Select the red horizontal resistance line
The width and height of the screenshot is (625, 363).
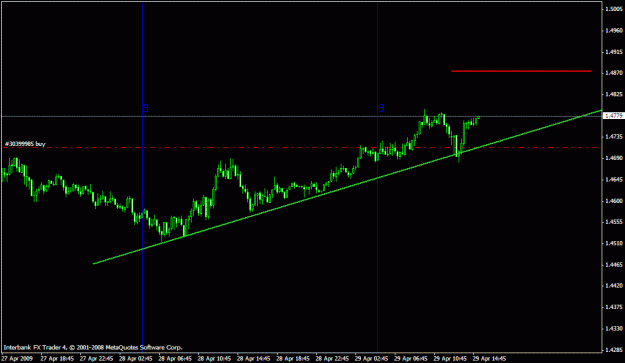pos(521,71)
